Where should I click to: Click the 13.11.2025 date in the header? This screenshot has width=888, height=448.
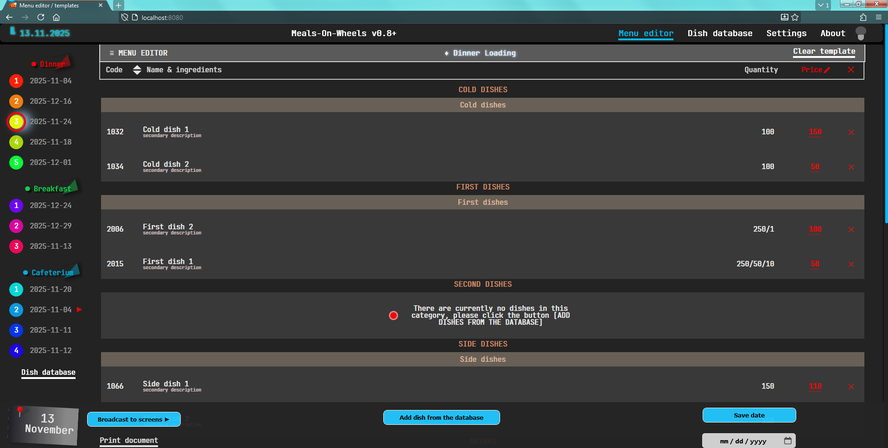click(44, 33)
